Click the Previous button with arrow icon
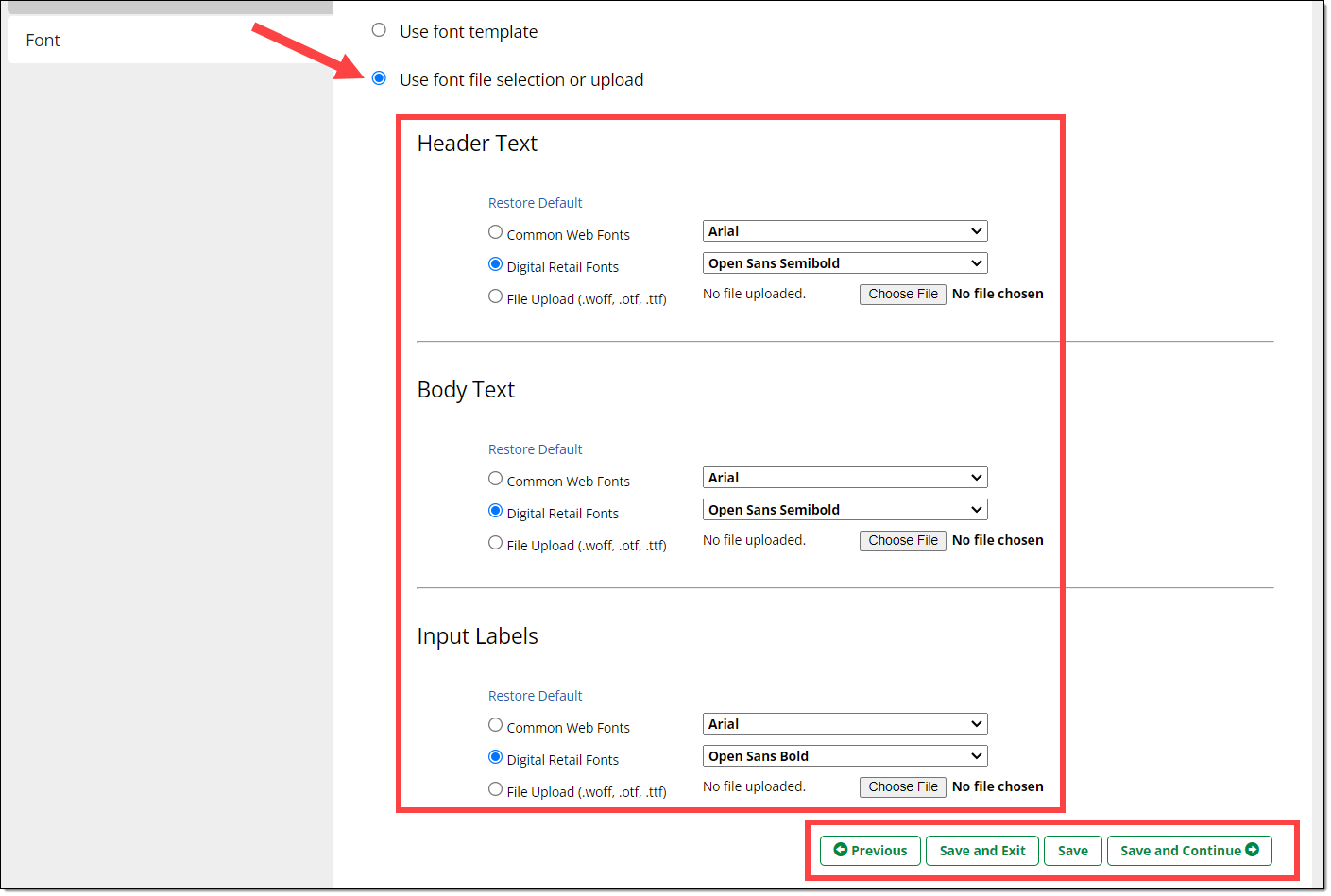The height and width of the screenshot is (896, 1331). (x=869, y=851)
